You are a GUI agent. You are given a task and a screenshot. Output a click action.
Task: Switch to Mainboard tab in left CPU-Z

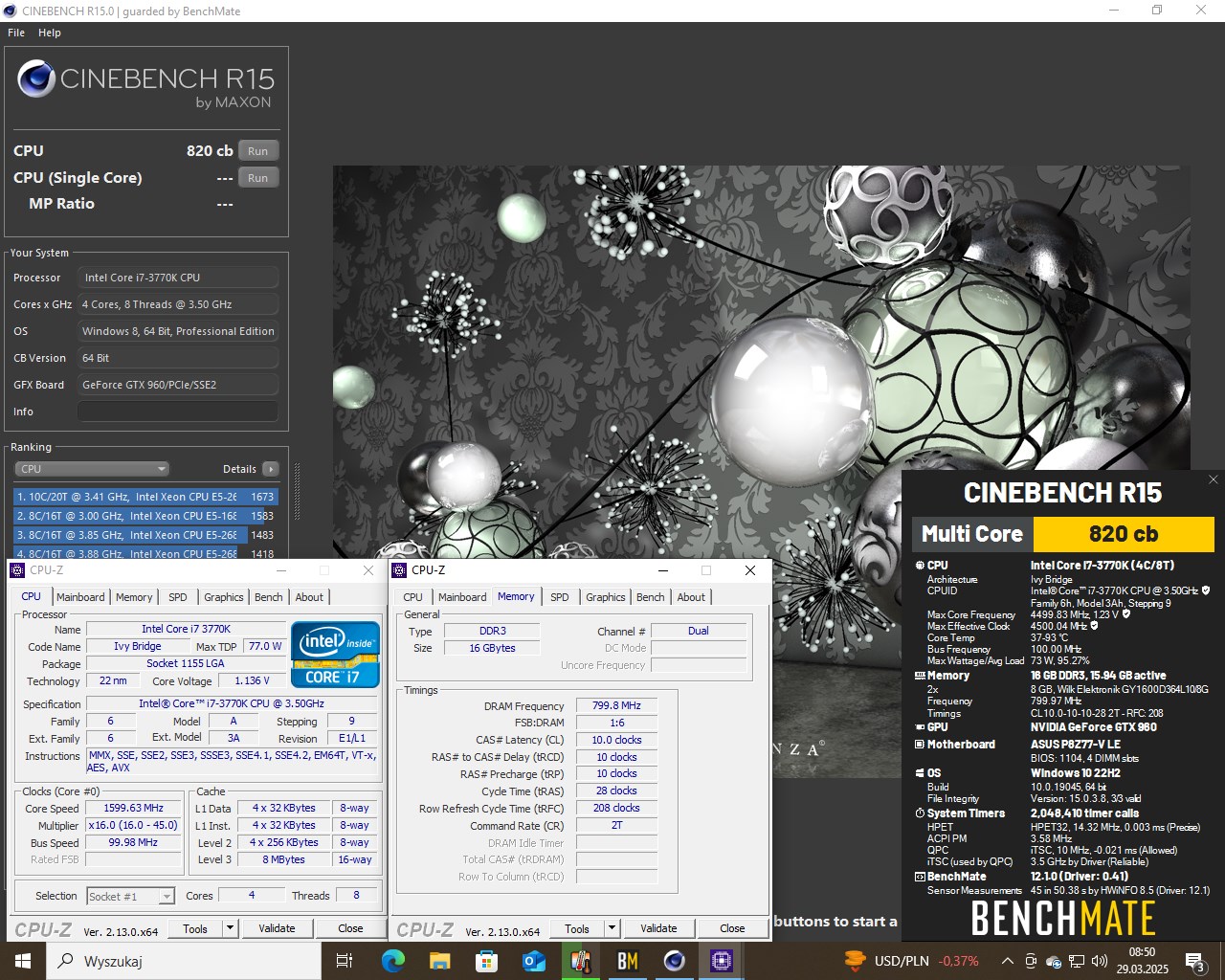point(80,597)
